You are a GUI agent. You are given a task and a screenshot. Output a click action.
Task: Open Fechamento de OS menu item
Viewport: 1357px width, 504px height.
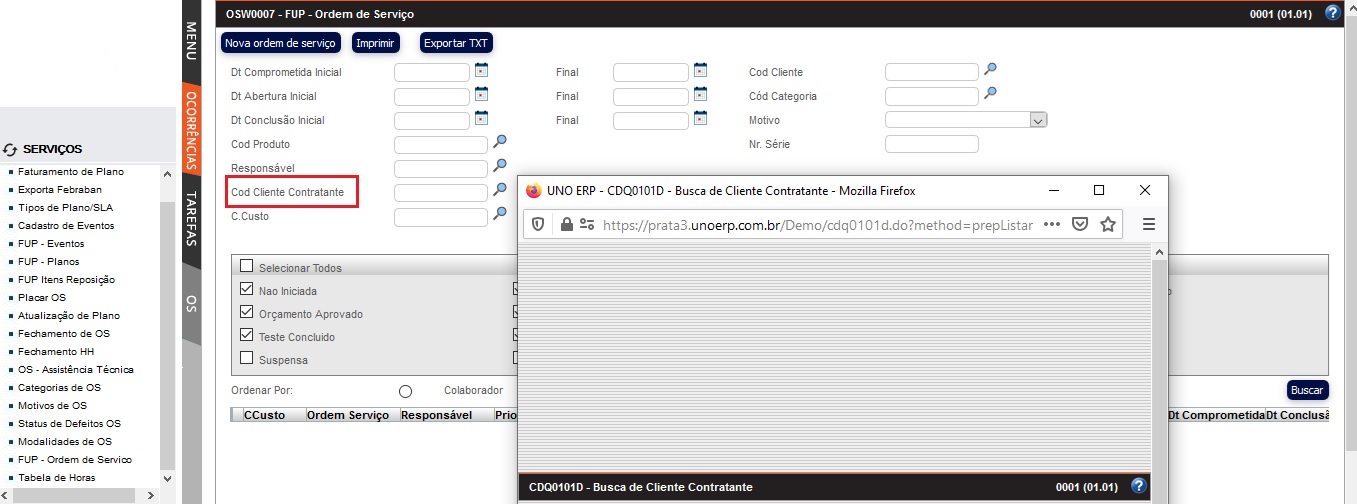(x=64, y=333)
